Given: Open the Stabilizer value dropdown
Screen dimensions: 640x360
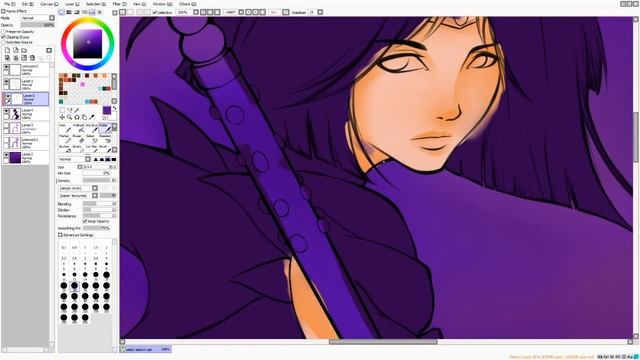Looking at the screenshot, I should 320,13.
